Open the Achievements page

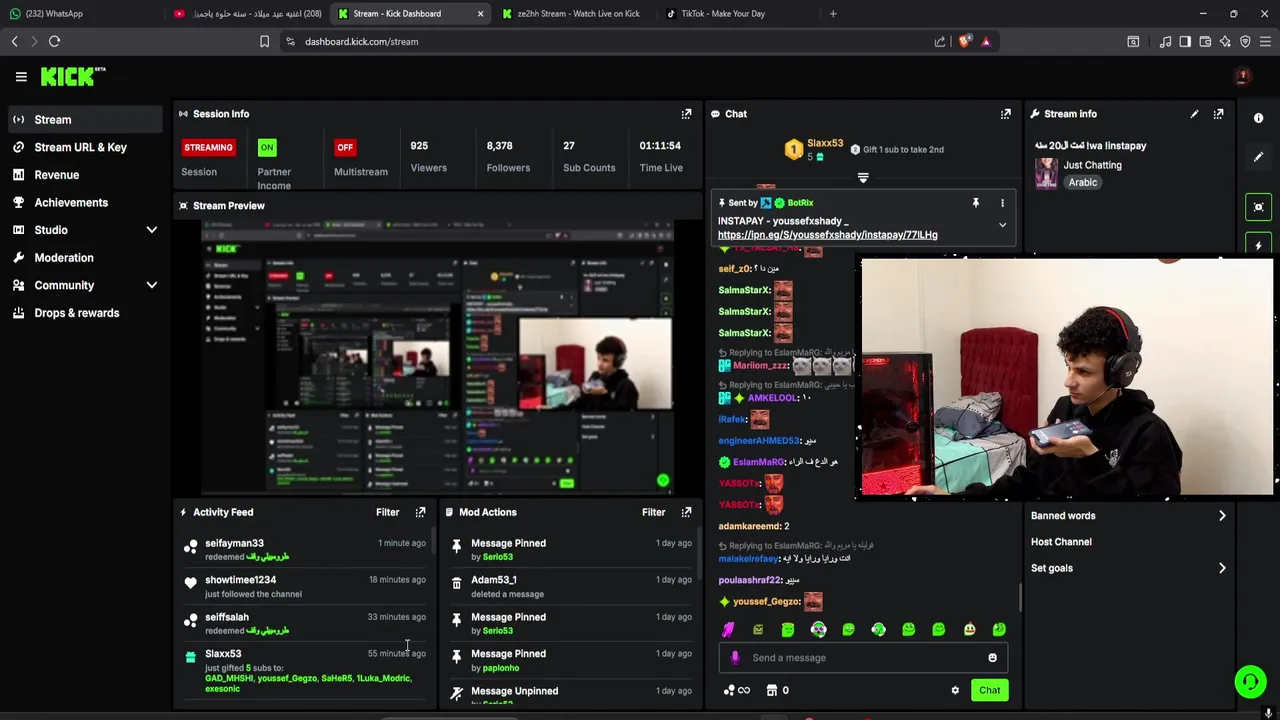tap(85, 202)
